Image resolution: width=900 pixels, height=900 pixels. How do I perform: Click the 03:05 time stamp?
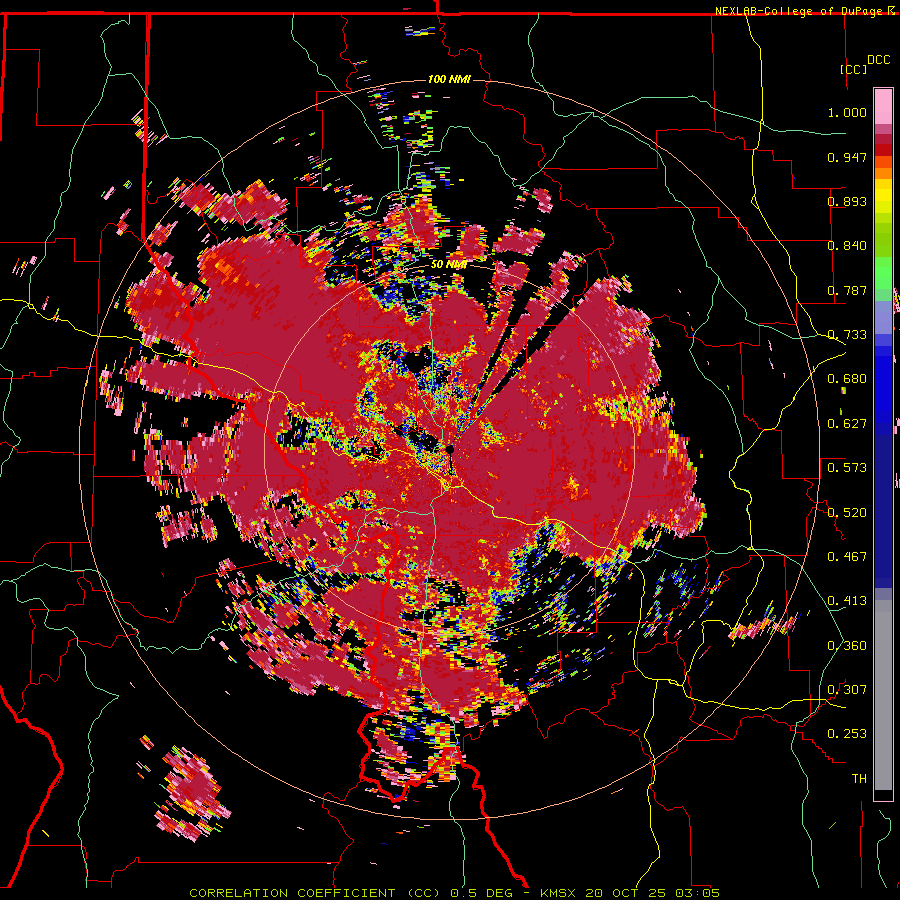click(697, 893)
